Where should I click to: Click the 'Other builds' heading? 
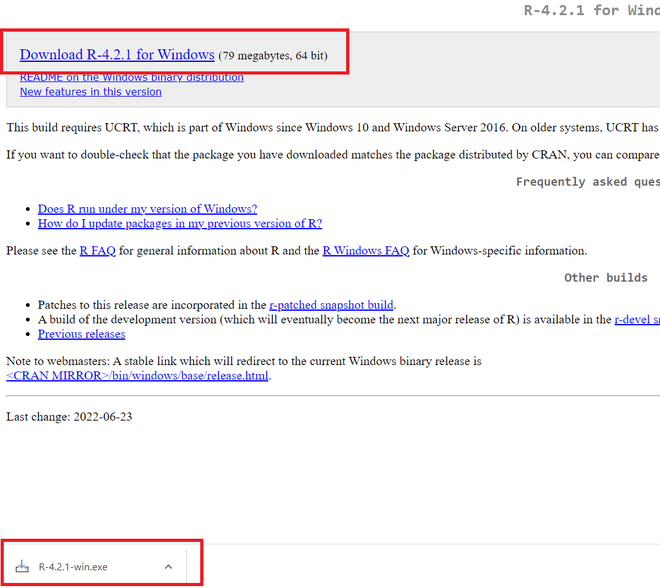(606, 278)
